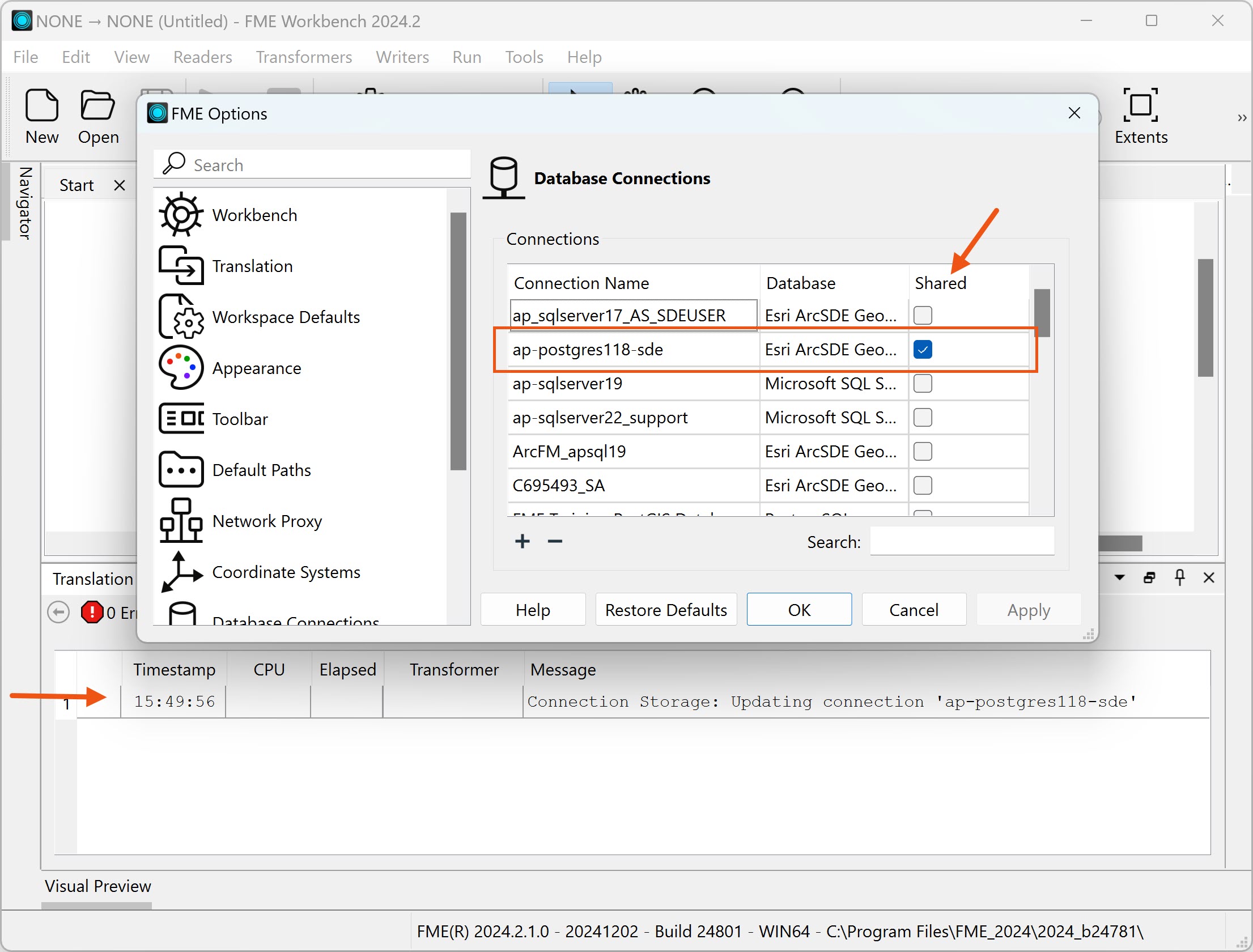Screen dimensions: 1253x952
Task: Open the Edit menu
Action: pyautogui.click(x=75, y=57)
